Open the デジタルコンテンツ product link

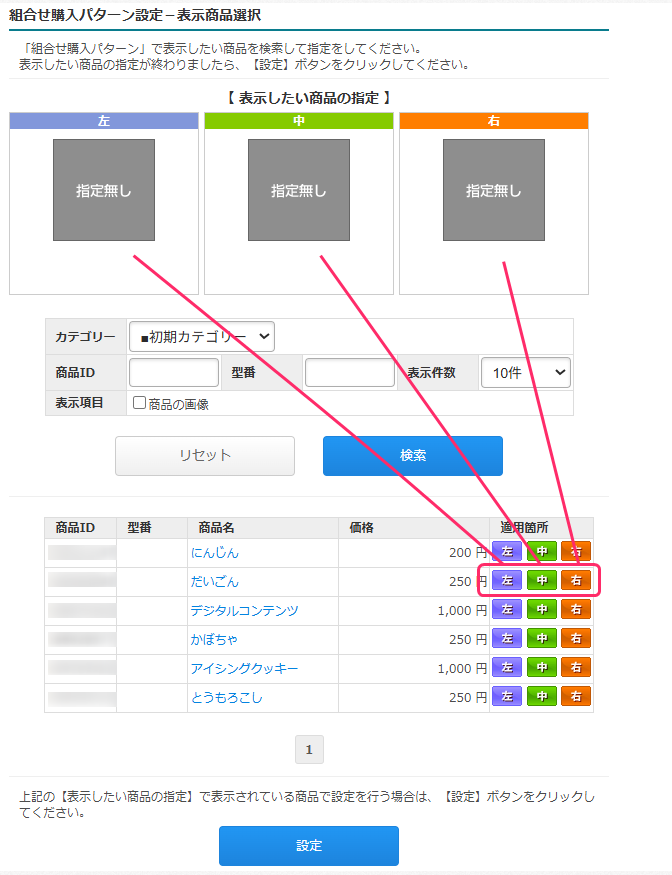pos(244,610)
